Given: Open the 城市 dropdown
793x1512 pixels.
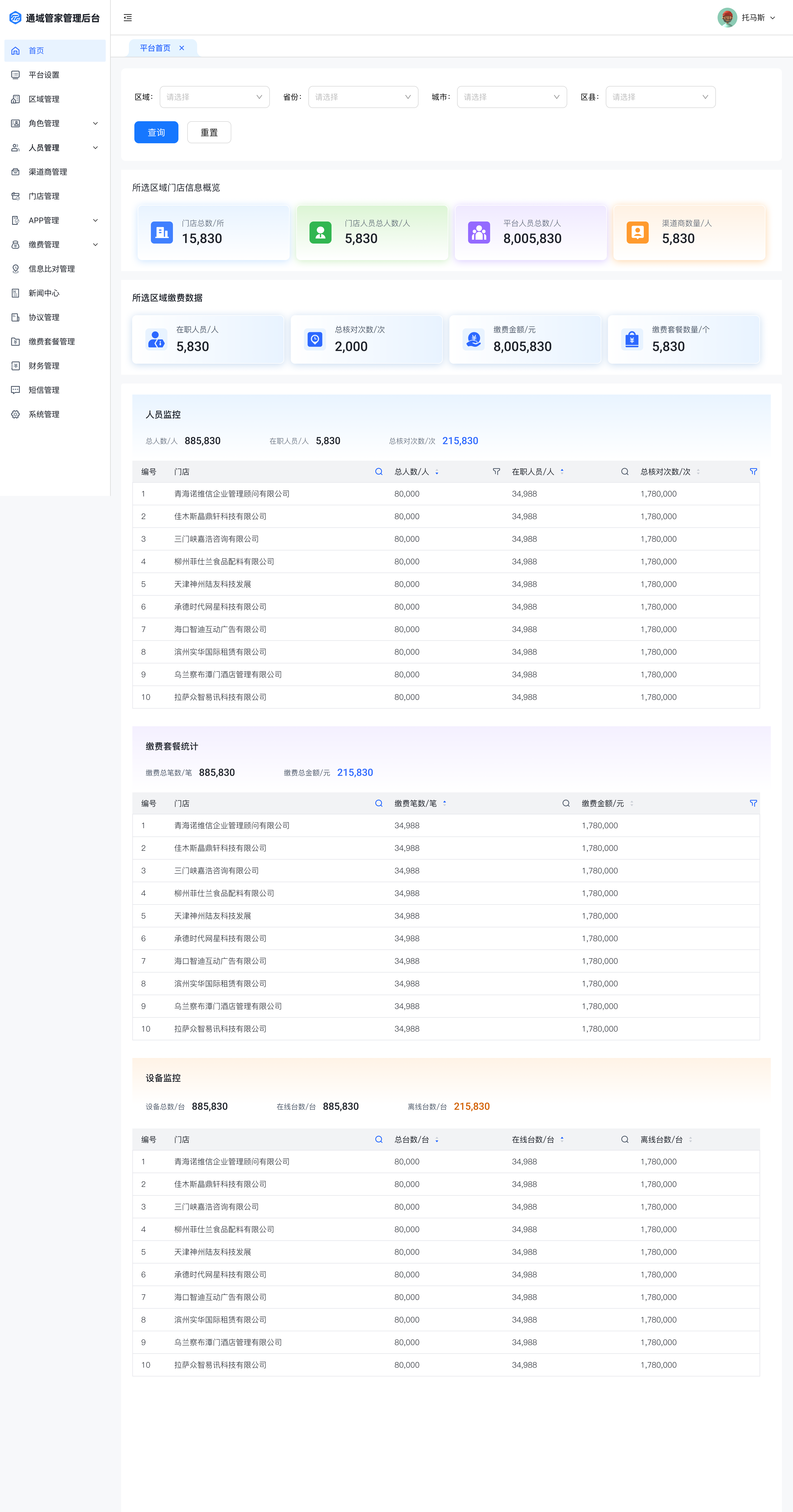Looking at the screenshot, I should click(512, 97).
